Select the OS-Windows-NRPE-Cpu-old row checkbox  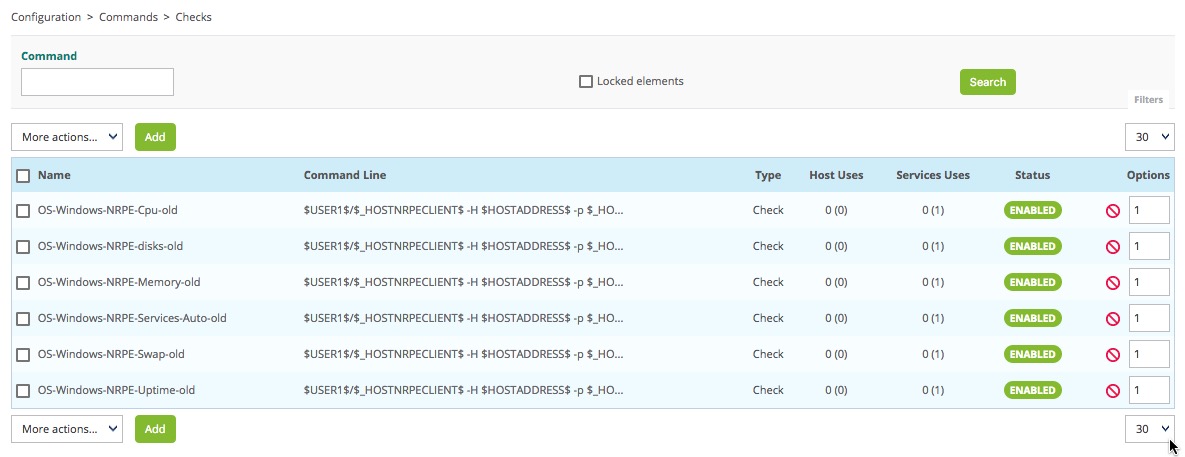pyautogui.click(x=23, y=211)
